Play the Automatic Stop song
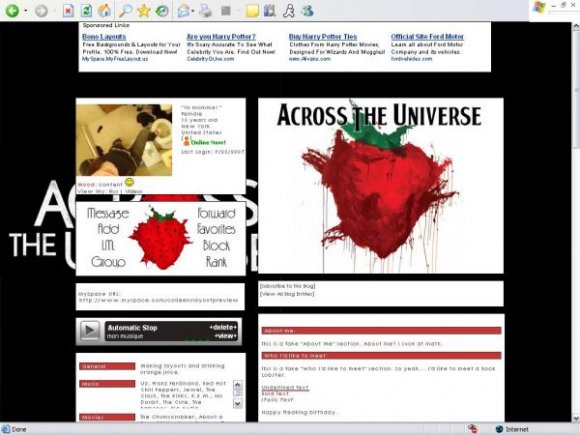Screen dimensions: 580x435 (90, 330)
